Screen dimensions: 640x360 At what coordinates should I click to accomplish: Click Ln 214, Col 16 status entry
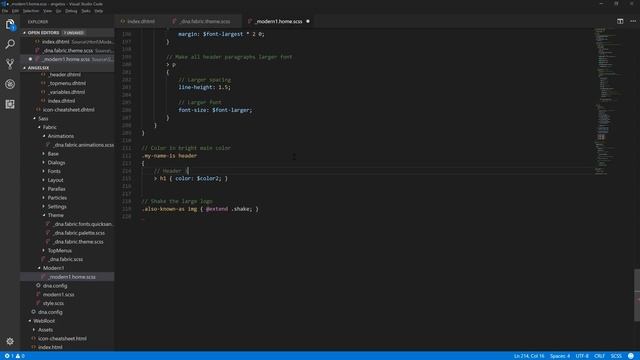[529, 356]
